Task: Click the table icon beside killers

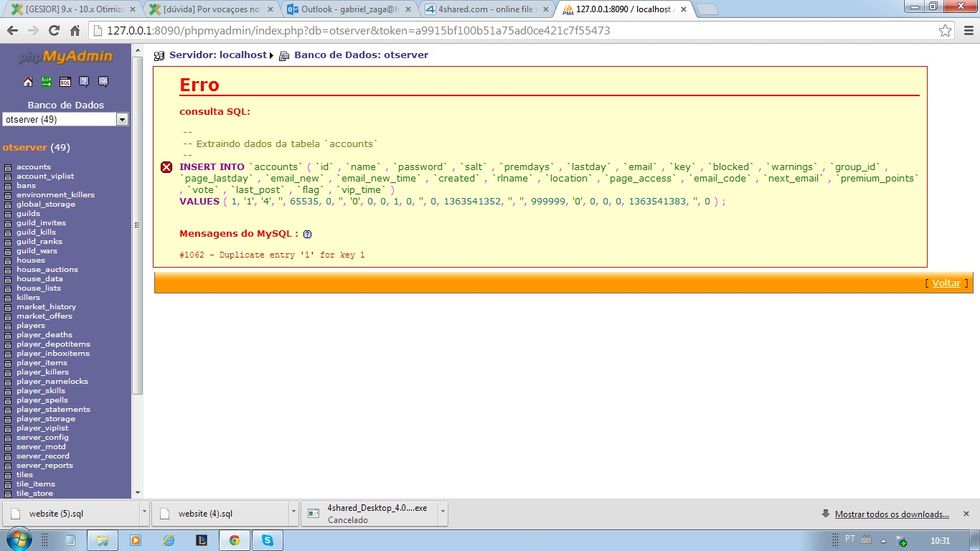Action: 8,297
